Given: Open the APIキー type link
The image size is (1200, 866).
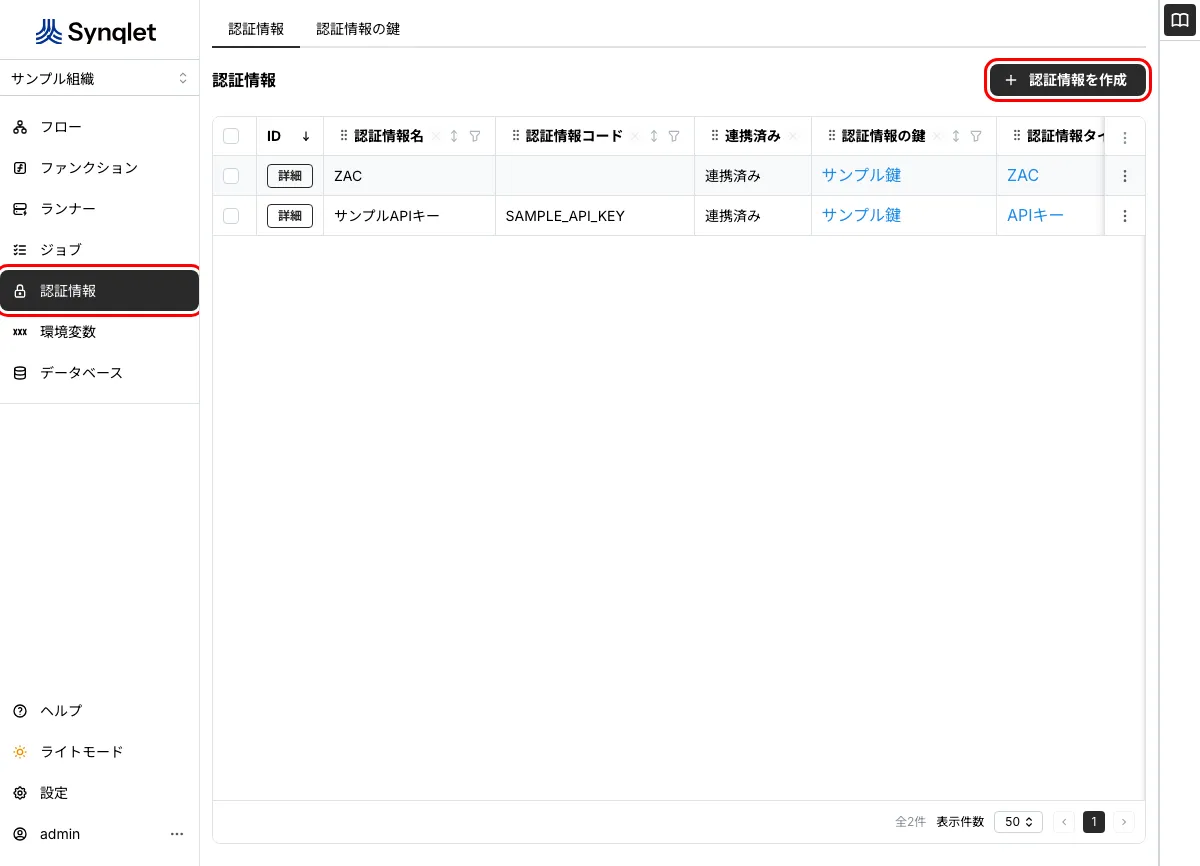Looking at the screenshot, I should (x=1035, y=215).
